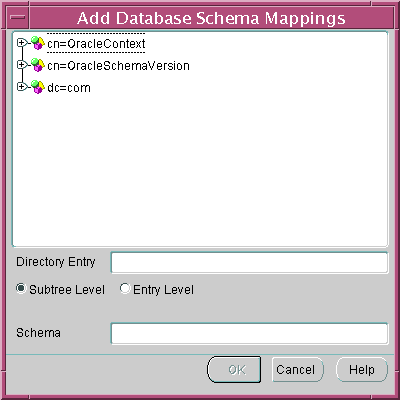Open Help for schema mappings
Image resolution: width=400 pixels, height=400 pixels.
tap(362, 369)
